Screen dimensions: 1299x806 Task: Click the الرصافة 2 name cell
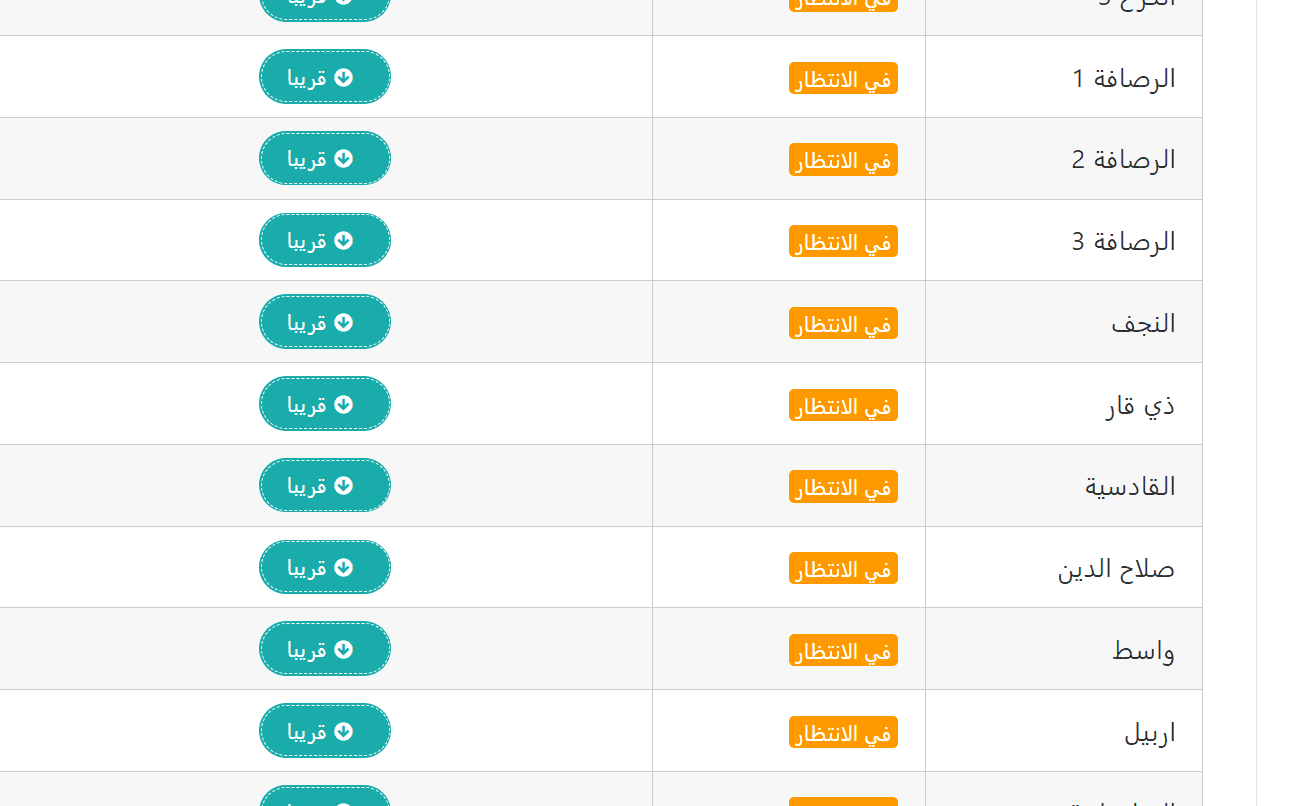tap(1064, 159)
